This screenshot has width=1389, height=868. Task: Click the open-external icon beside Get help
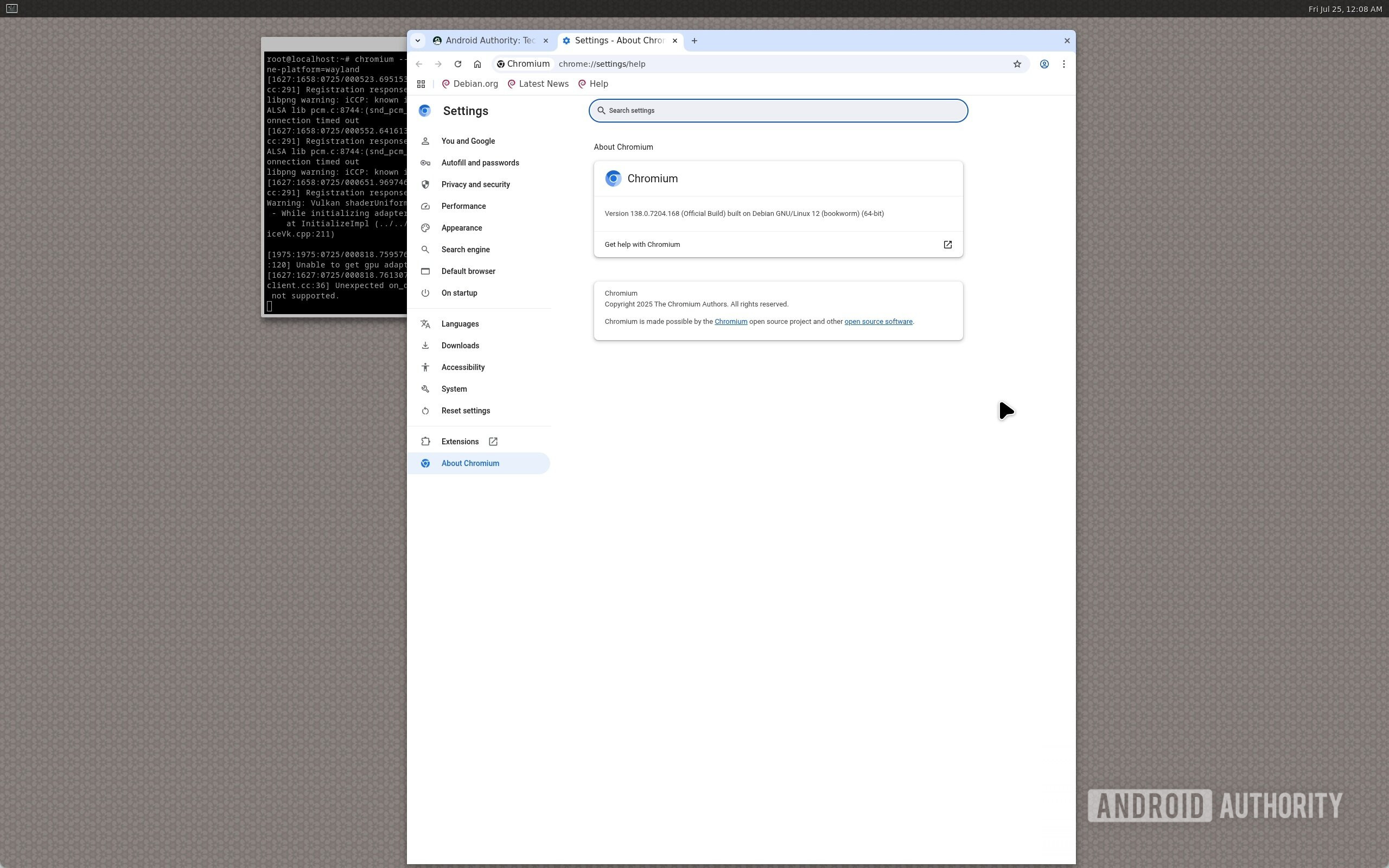pyautogui.click(x=947, y=245)
